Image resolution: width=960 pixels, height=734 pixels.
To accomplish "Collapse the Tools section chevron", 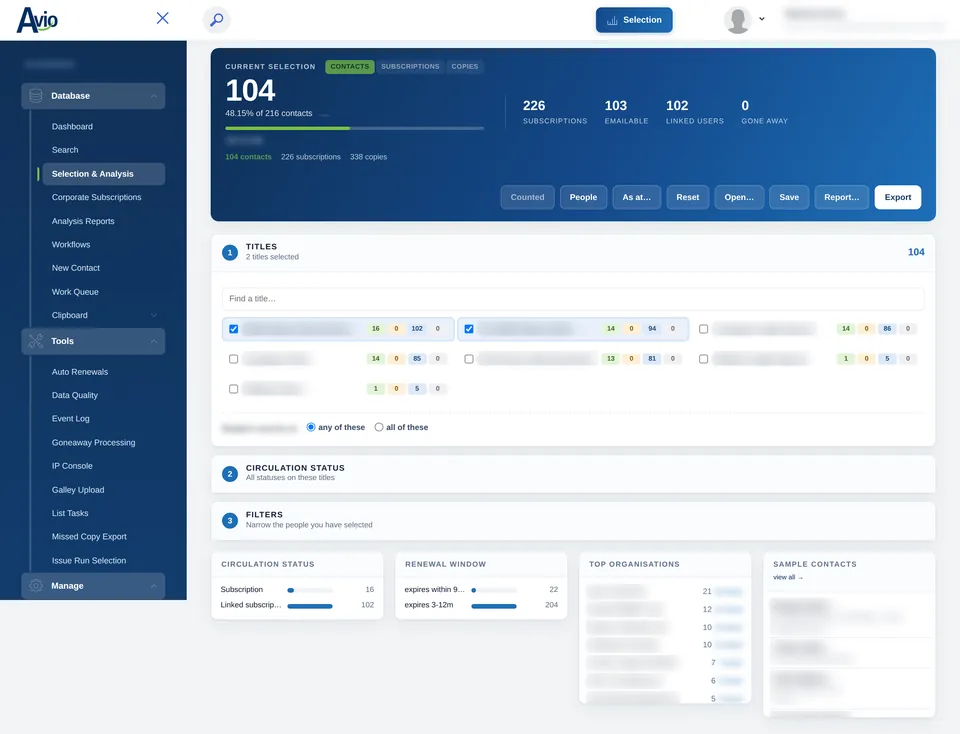I will coord(154,342).
